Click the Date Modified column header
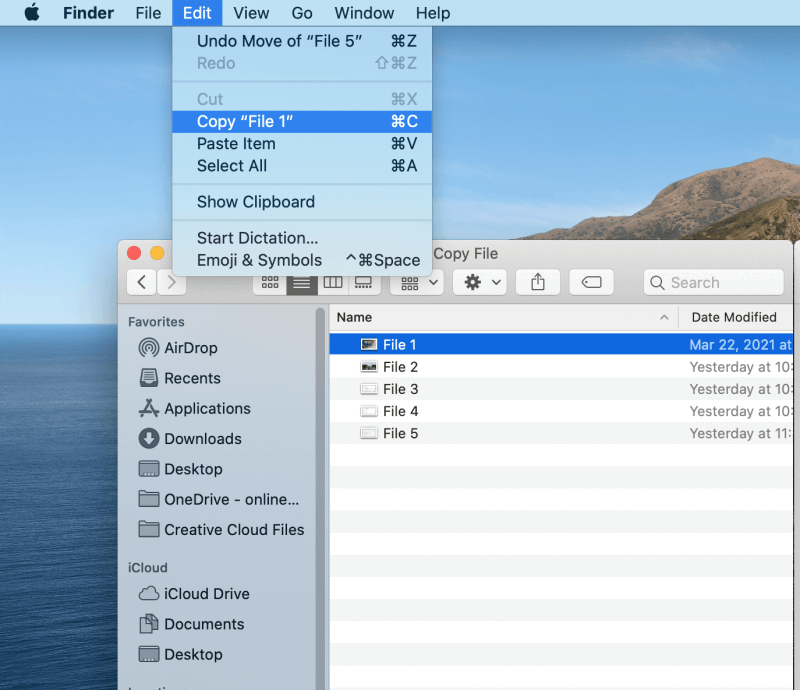The height and width of the screenshot is (690, 800). (x=734, y=317)
